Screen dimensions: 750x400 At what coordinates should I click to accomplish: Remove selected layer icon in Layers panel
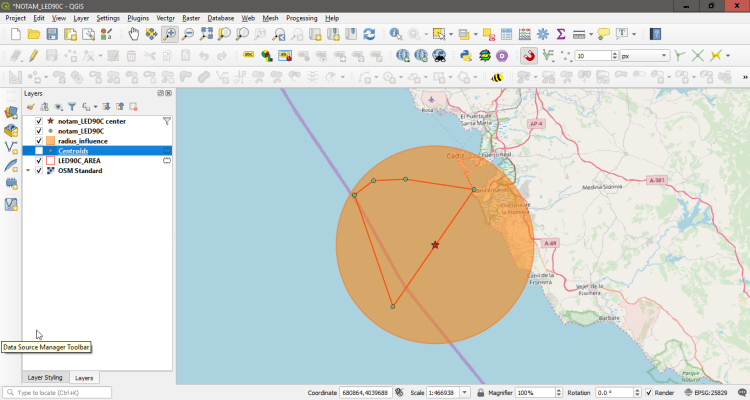(x=133, y=107)
